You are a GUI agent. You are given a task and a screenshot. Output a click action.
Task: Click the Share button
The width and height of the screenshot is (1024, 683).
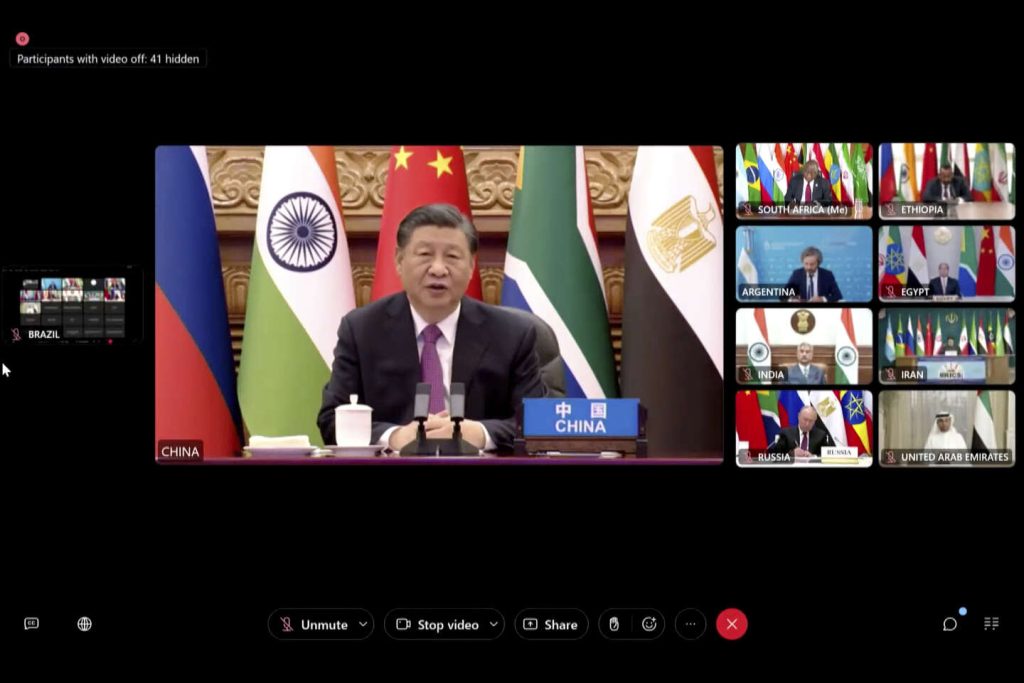pos(551,624)
